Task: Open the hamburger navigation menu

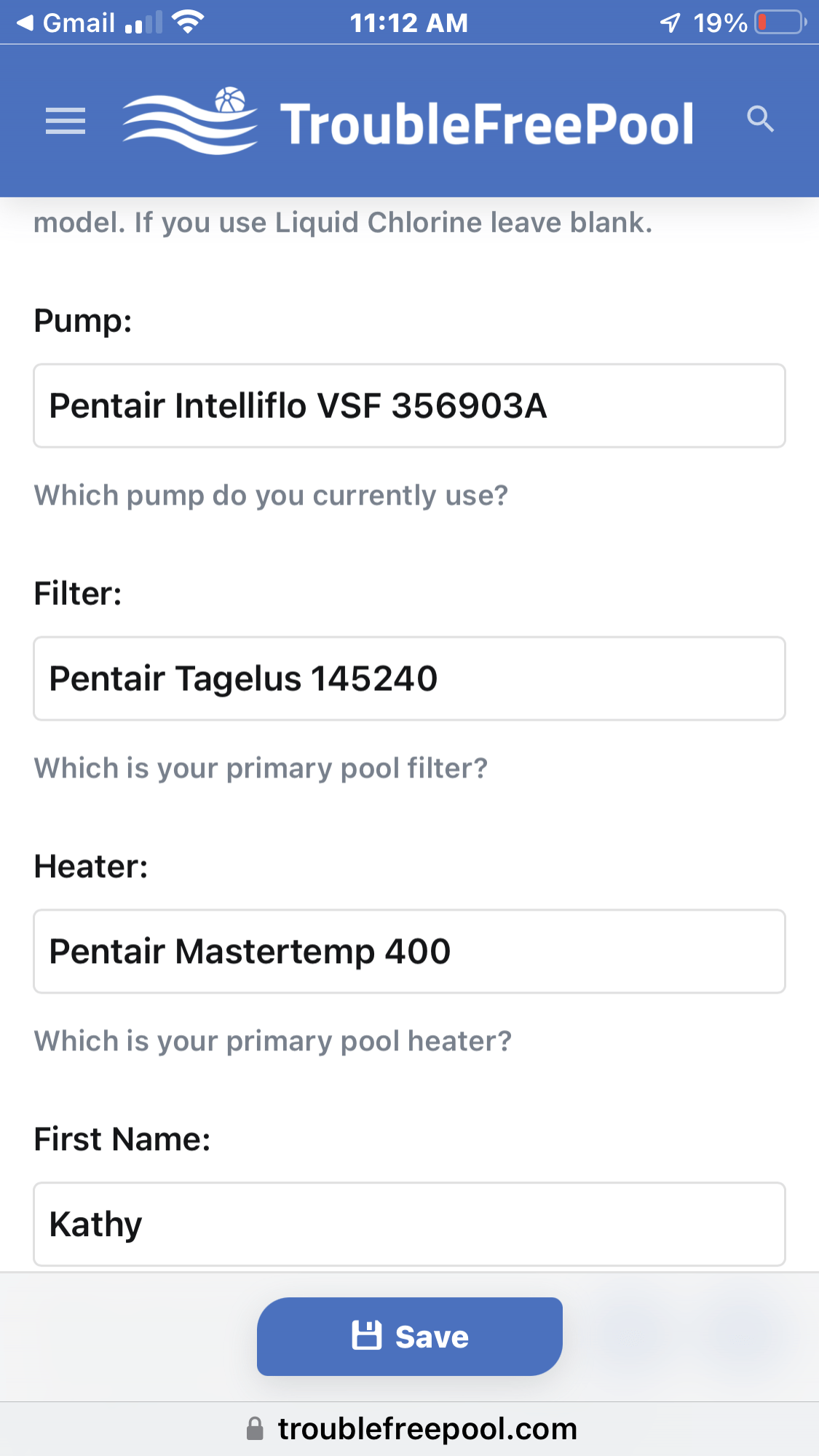Action: (66, 120)
